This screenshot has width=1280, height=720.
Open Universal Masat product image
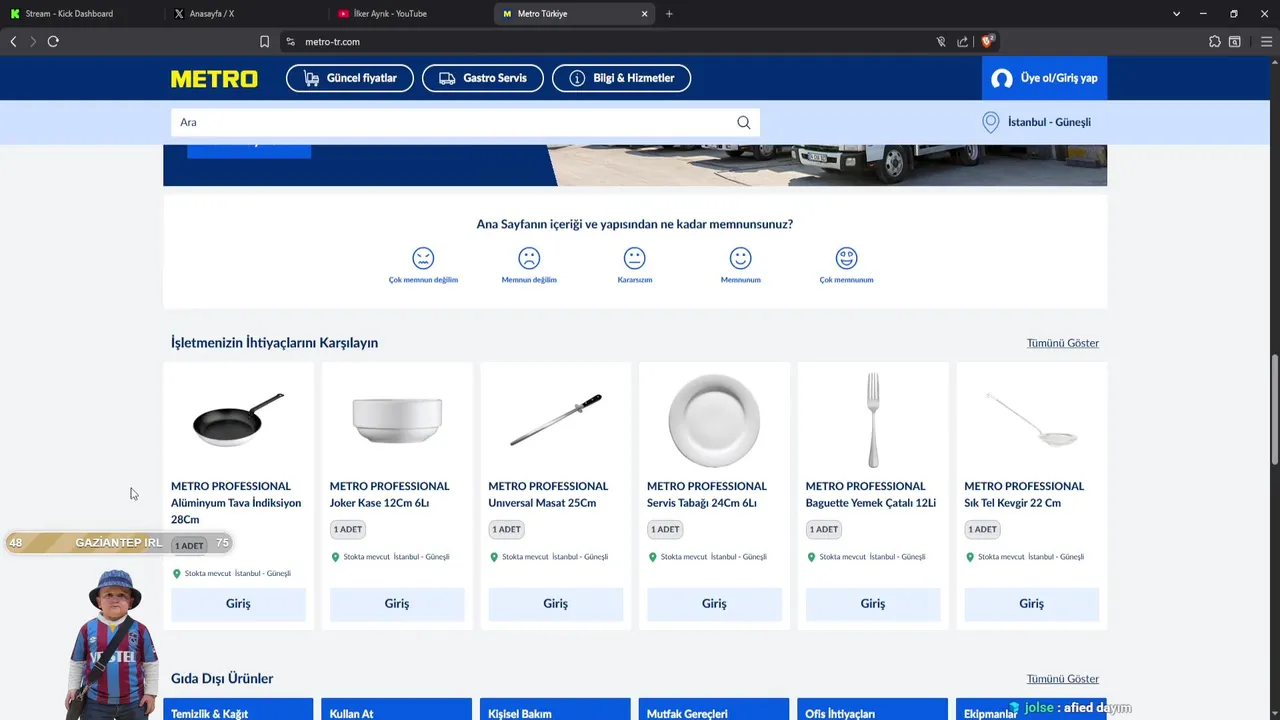[556, 420]
